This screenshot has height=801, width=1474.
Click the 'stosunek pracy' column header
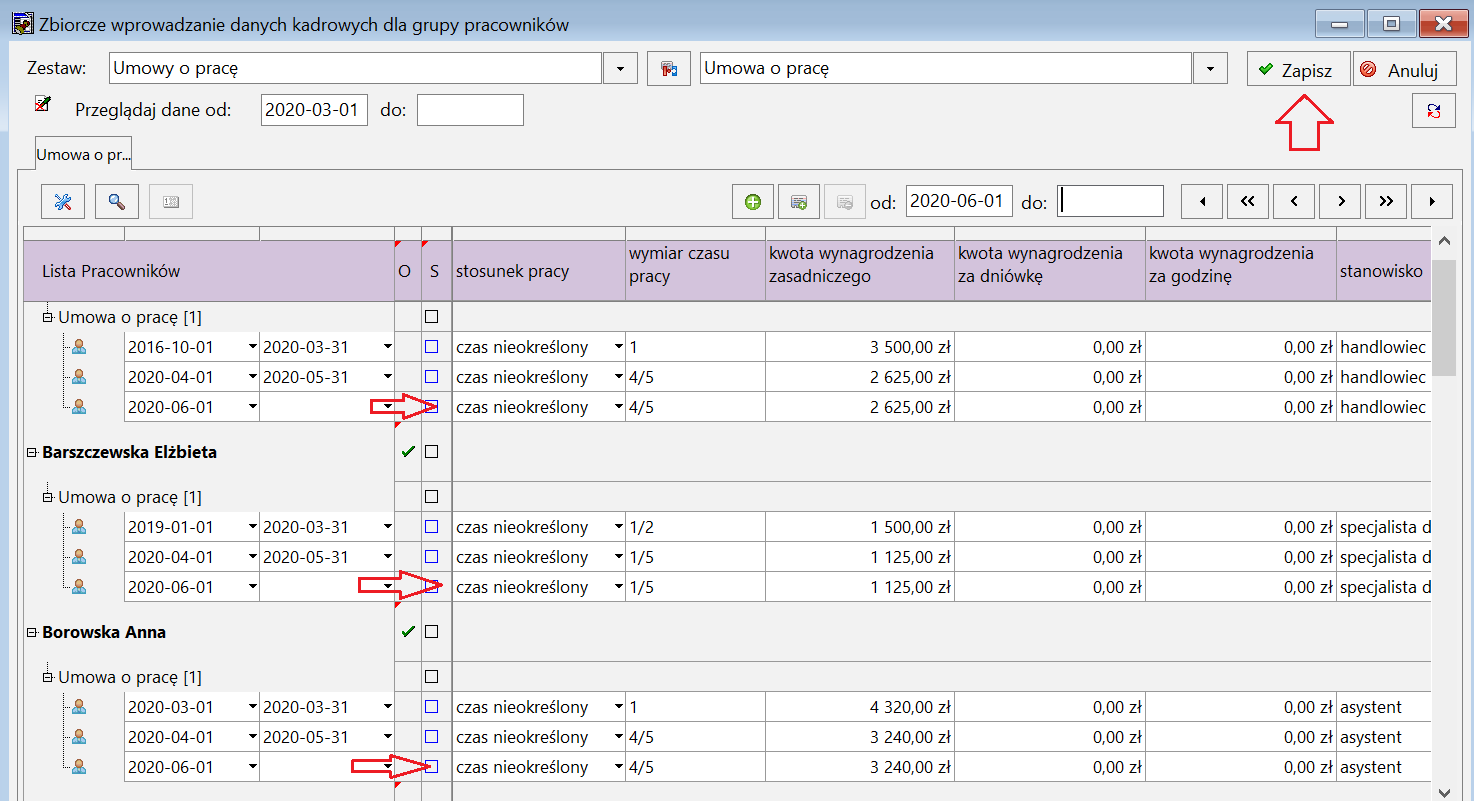[539, 271]
